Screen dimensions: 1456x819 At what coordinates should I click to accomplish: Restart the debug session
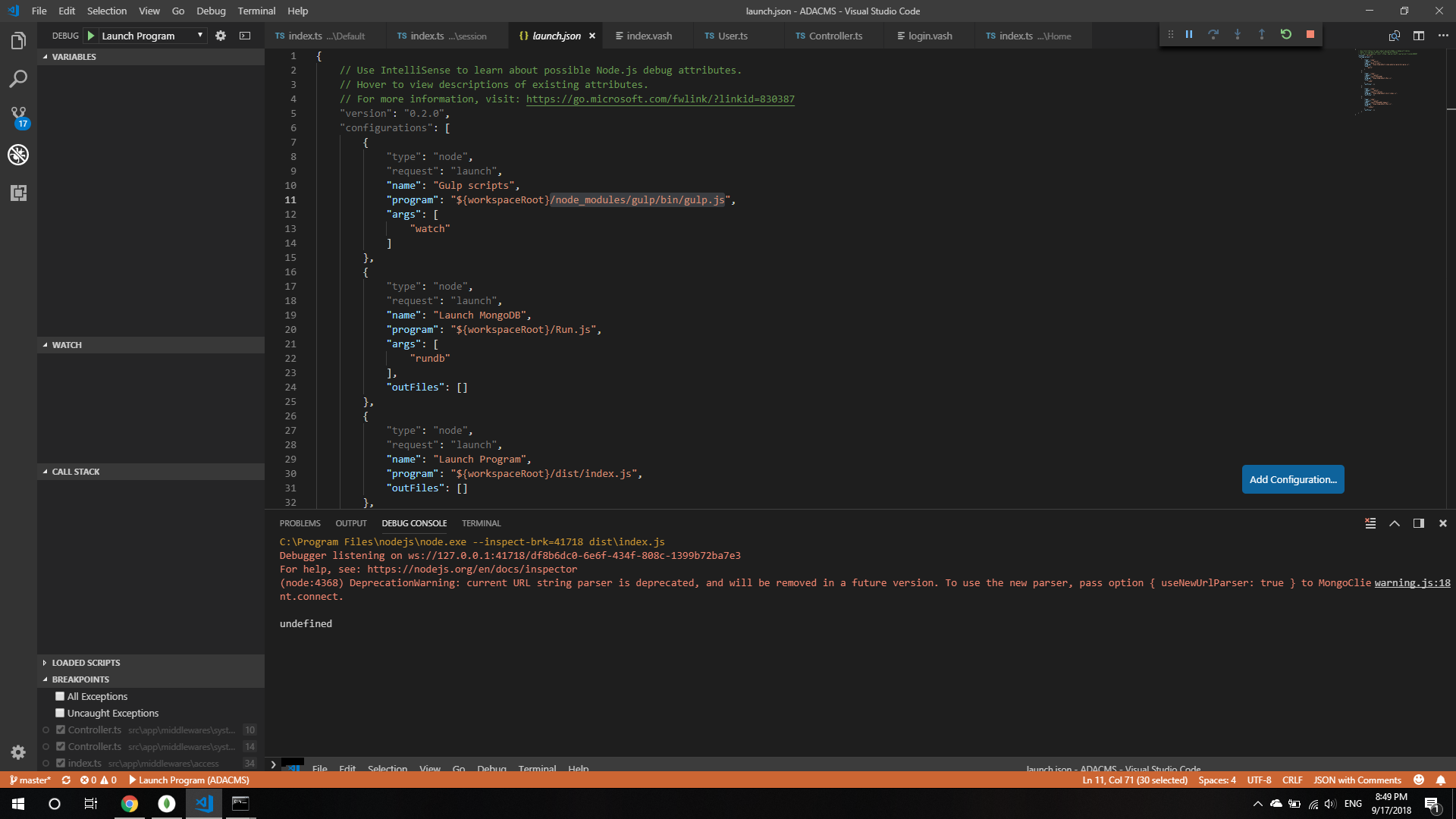[x=1286, y=34]
